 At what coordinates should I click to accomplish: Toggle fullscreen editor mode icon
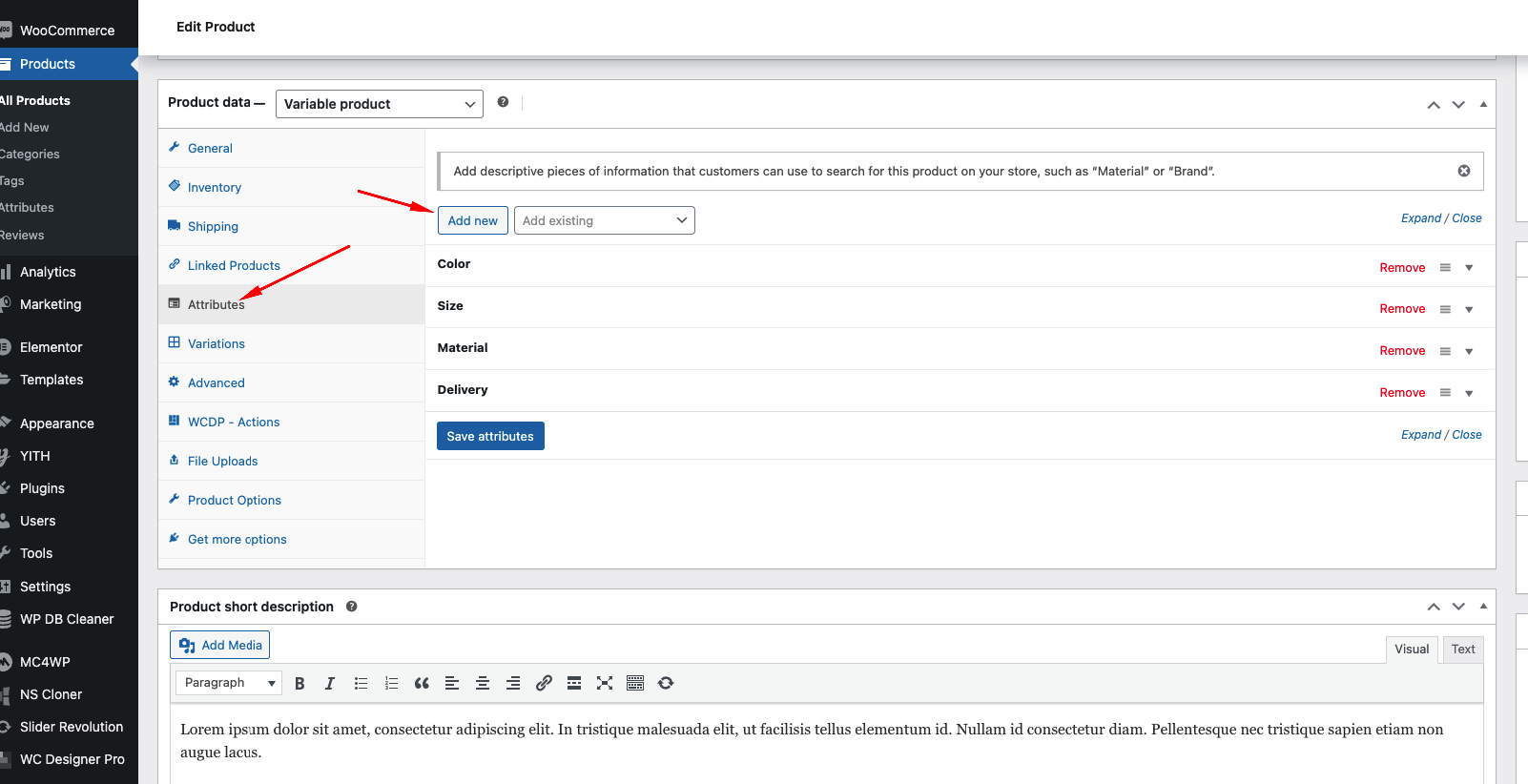coord(605,683)
